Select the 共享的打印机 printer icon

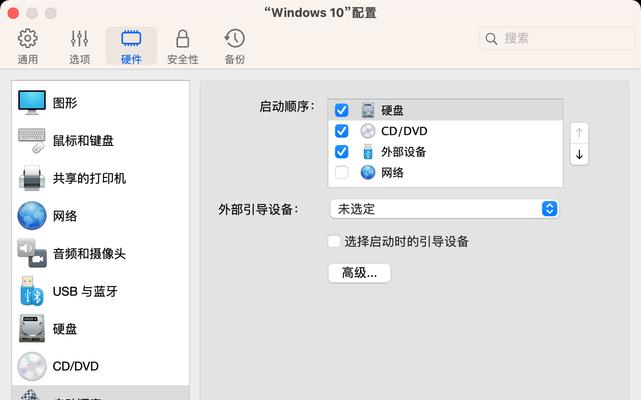pyautogui.click(x=32, y=178)
